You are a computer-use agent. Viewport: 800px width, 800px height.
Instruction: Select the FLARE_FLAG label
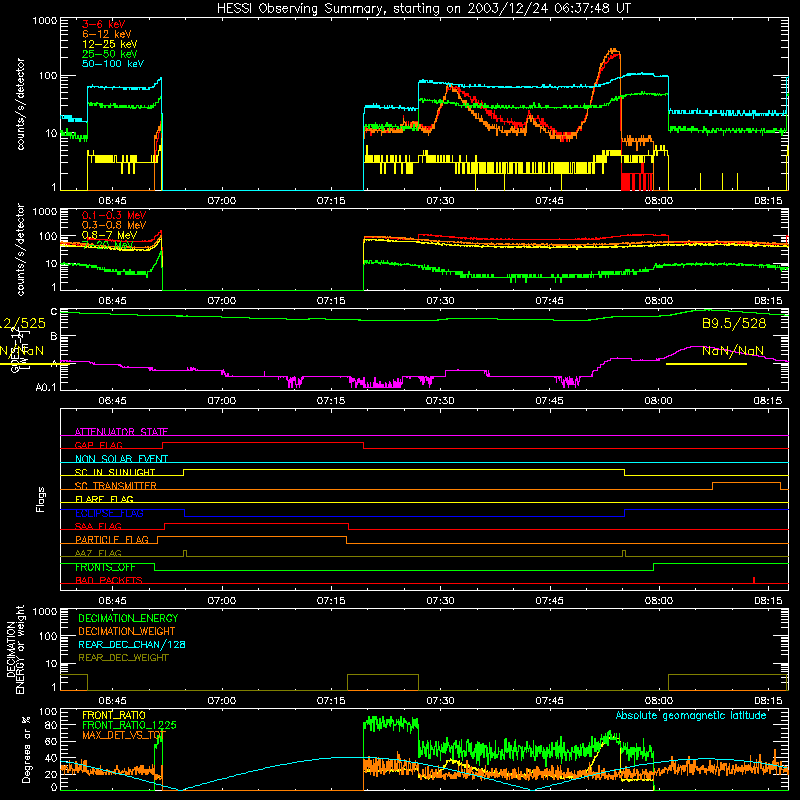[x=104, y=499]
